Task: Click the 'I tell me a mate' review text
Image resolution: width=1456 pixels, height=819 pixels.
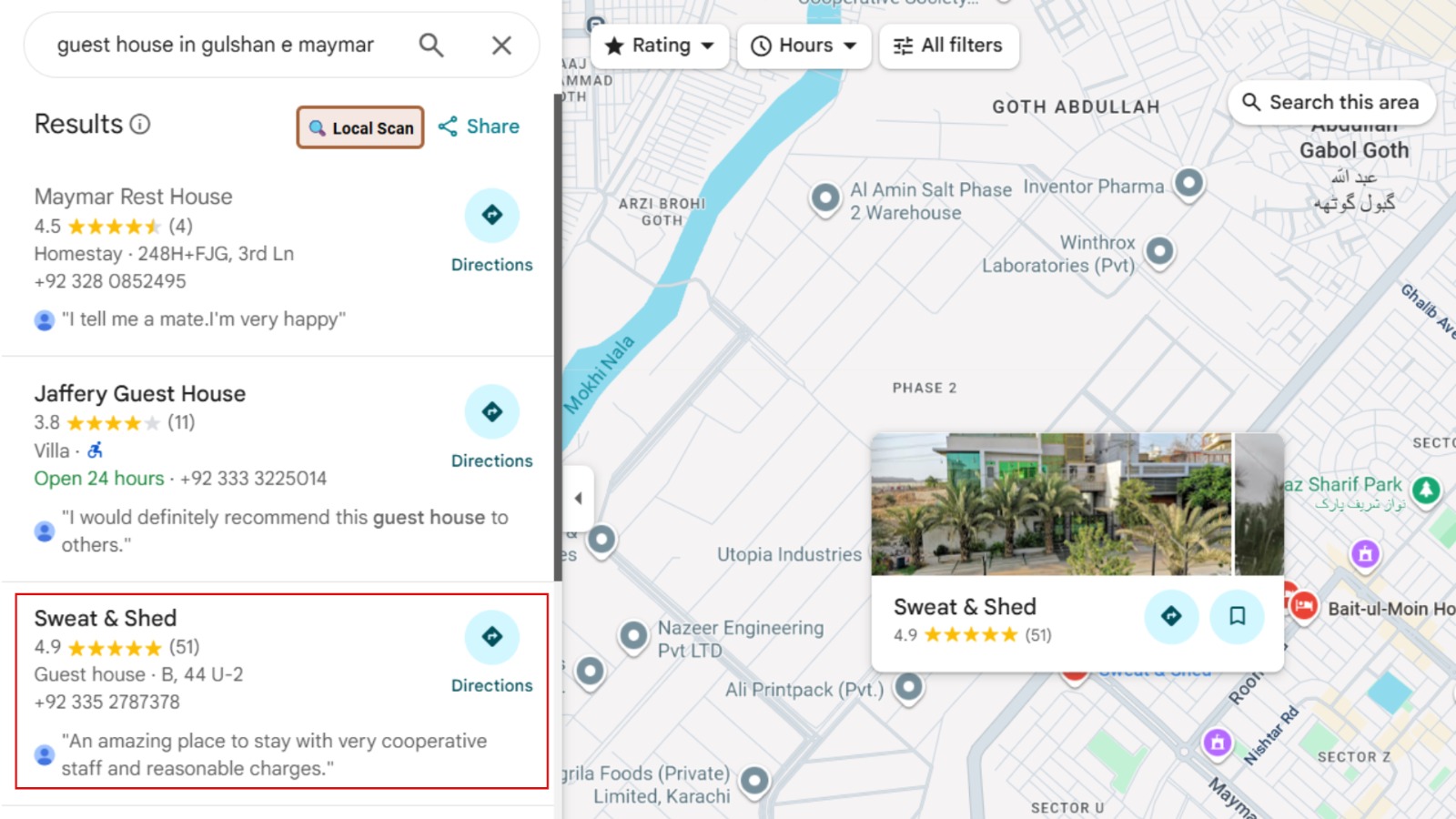Action: pos(204,319)
